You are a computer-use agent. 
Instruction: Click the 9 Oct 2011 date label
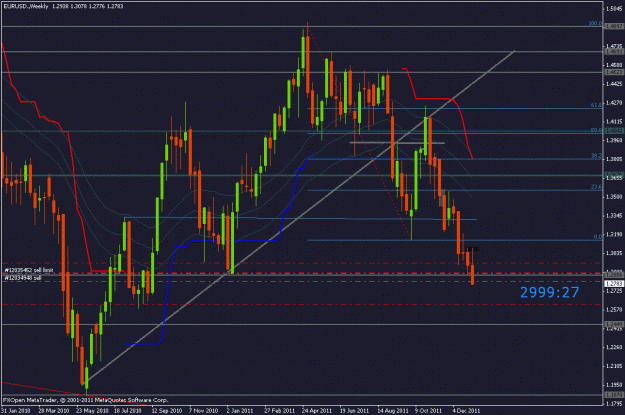point(428,410)
